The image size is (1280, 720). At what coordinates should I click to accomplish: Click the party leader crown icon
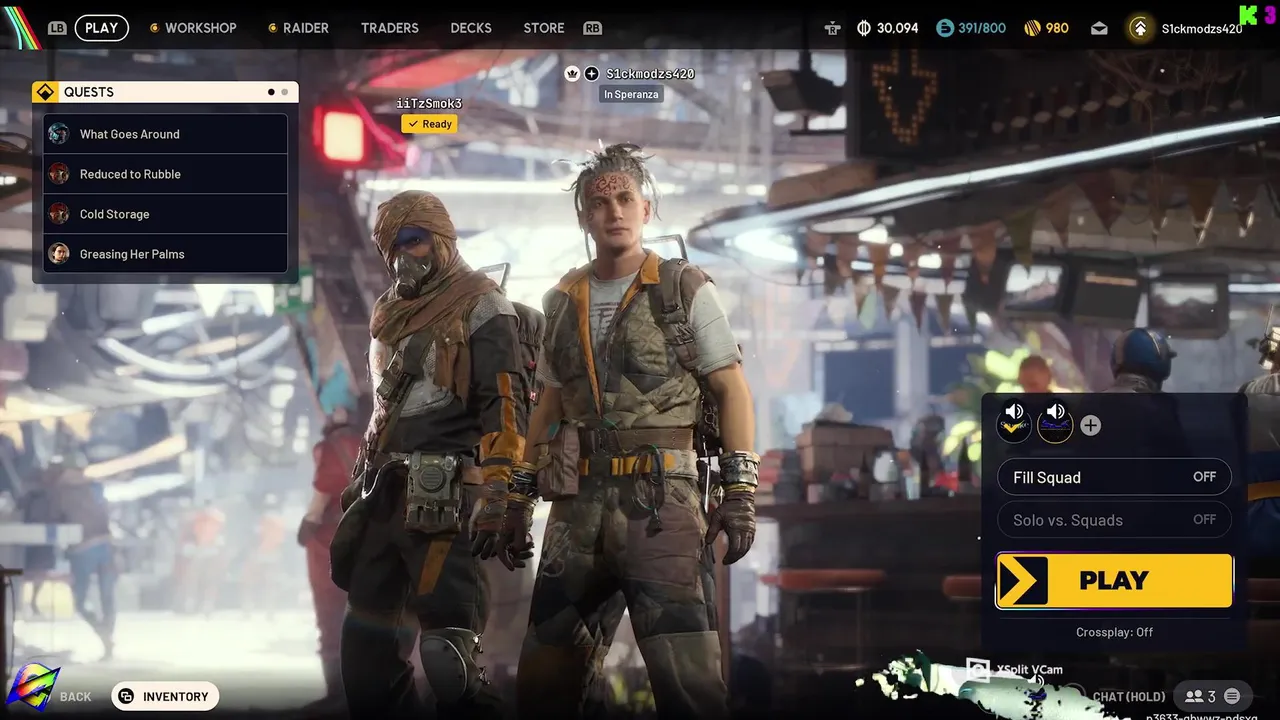(x=572, y=74)
